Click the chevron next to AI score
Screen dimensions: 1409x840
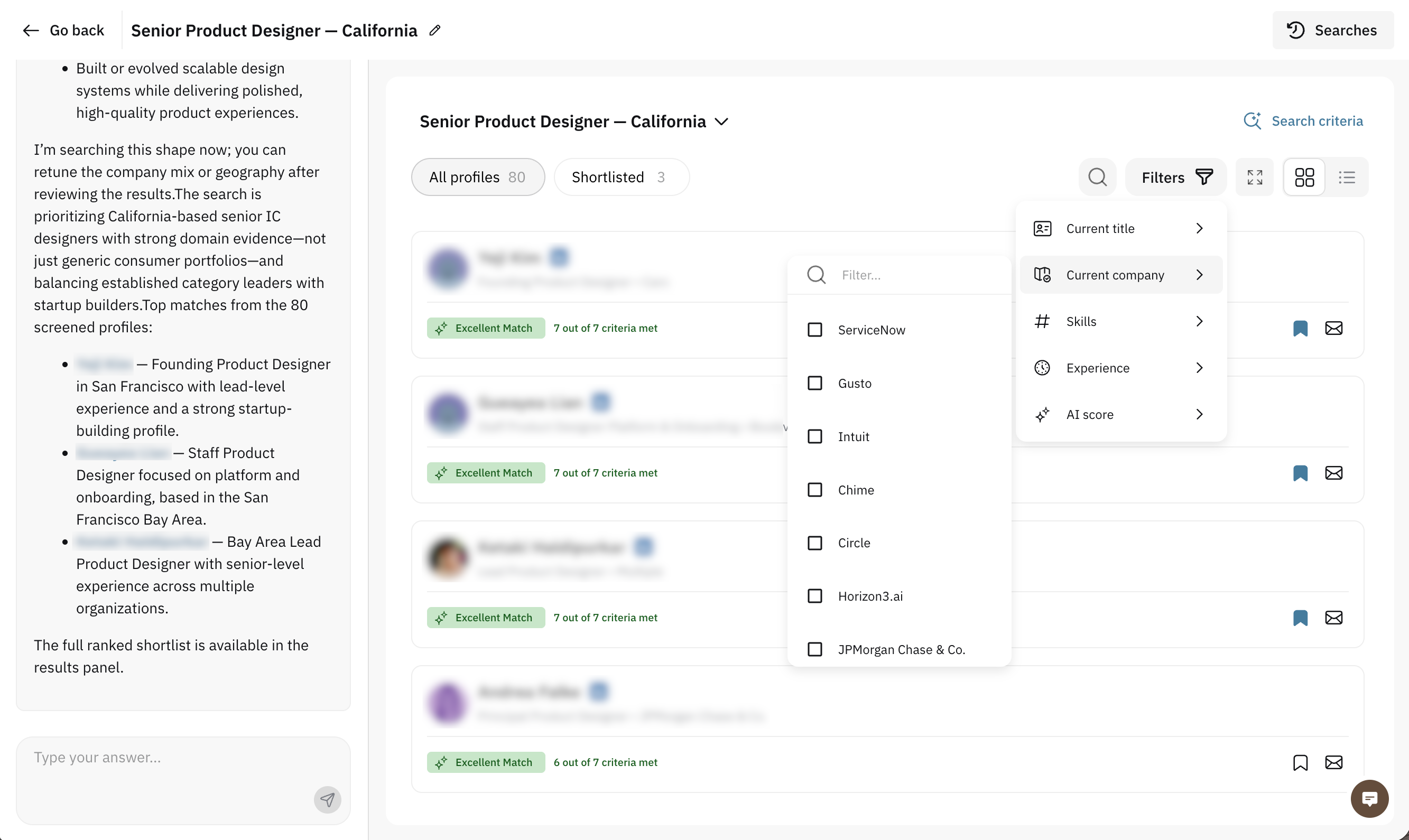click(1200, 414)
